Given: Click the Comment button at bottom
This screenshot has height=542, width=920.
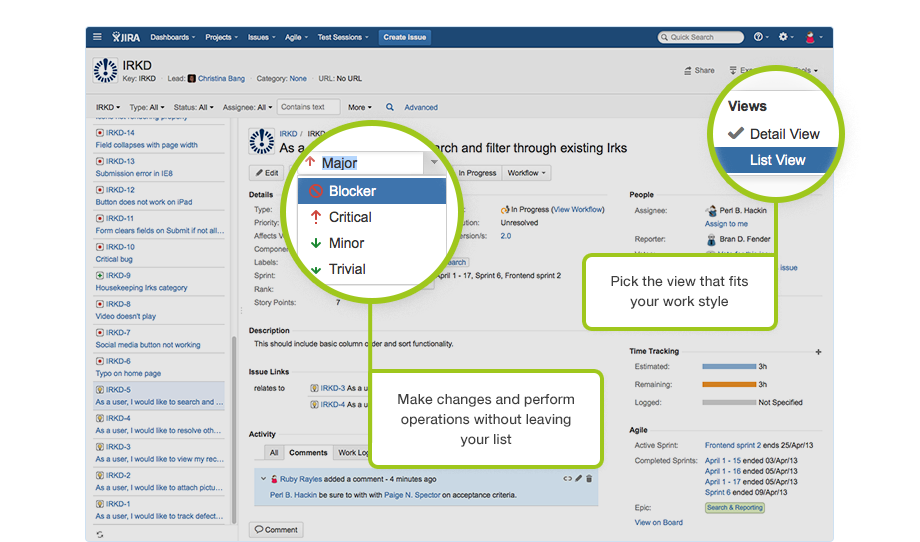Looking at the screenshot, I should click(x=276, y=530).
